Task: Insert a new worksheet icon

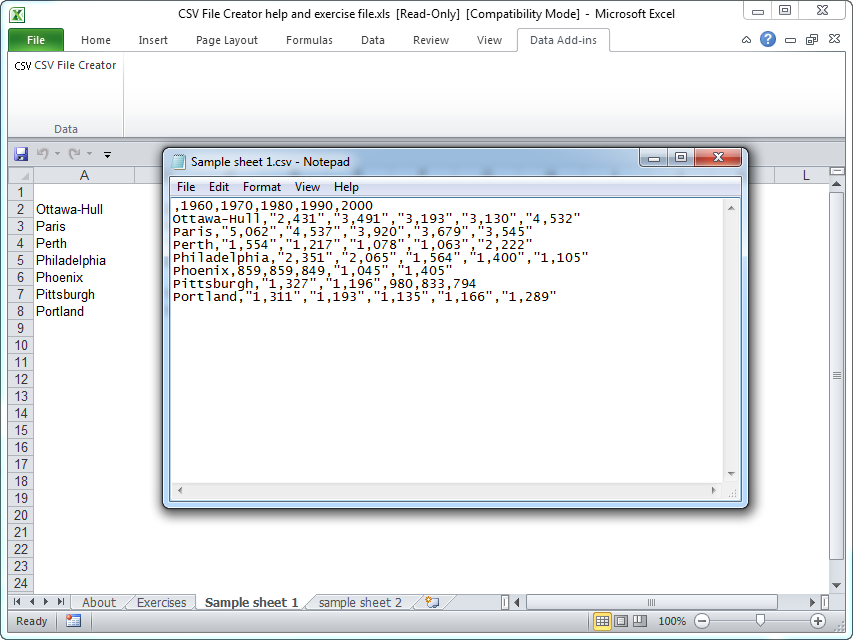Action: (x=432, y=602)
